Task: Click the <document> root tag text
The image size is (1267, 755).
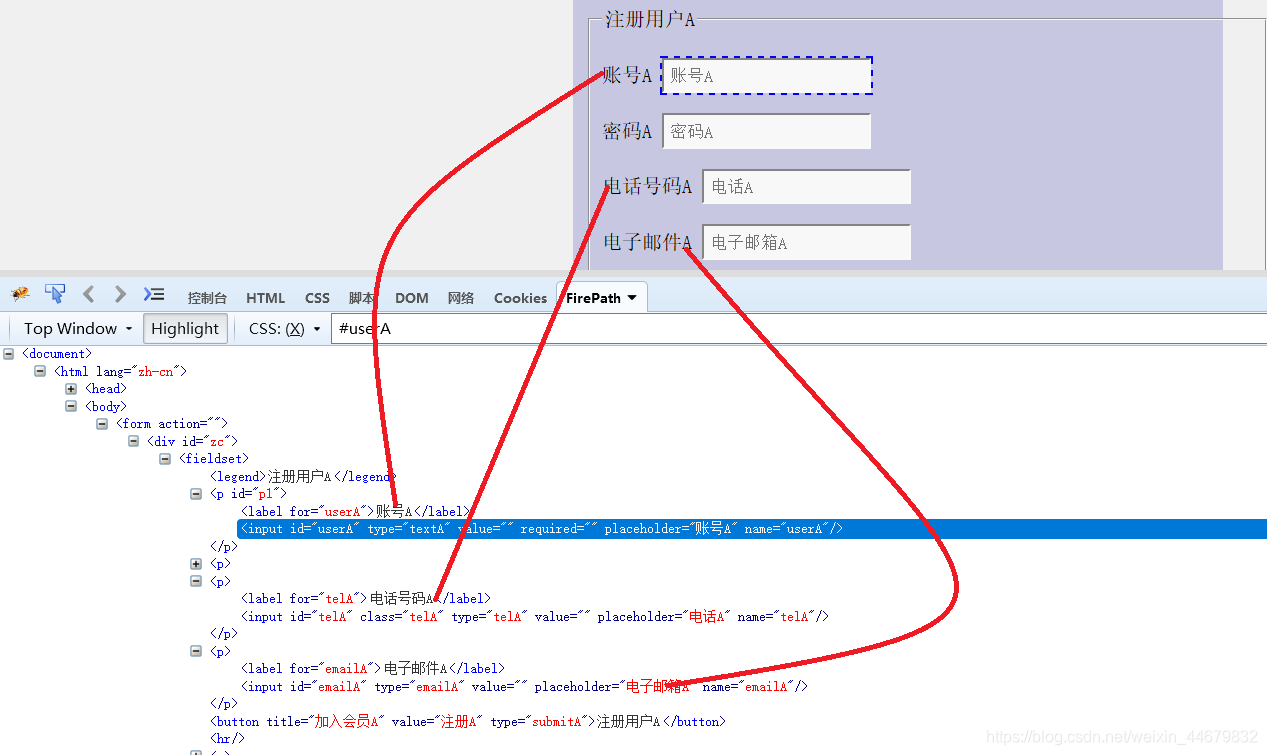Action: (x=56, y=353)
